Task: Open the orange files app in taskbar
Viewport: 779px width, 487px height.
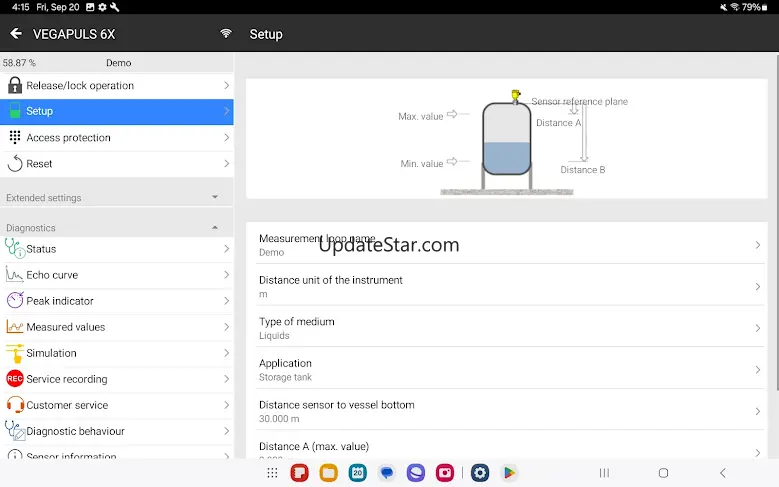Action: 328,473
